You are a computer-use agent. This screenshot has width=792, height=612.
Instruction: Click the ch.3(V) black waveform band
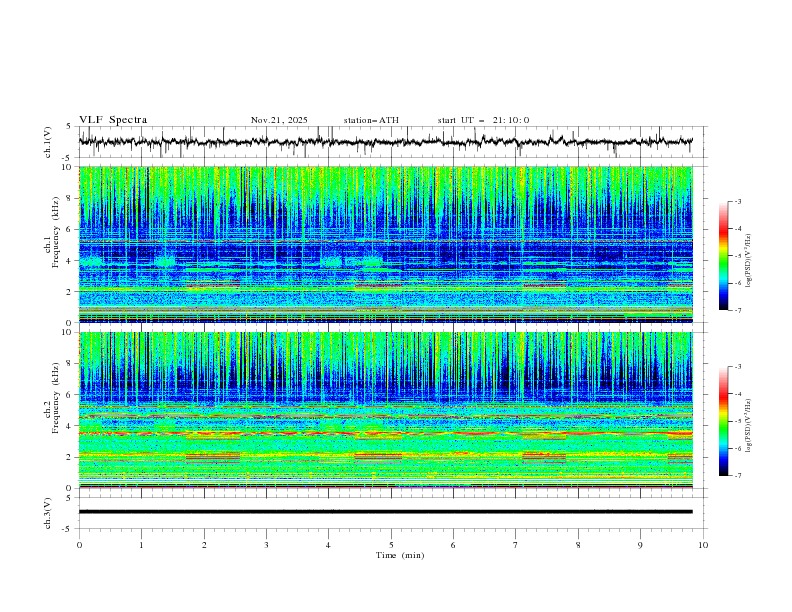pos(385,512)
